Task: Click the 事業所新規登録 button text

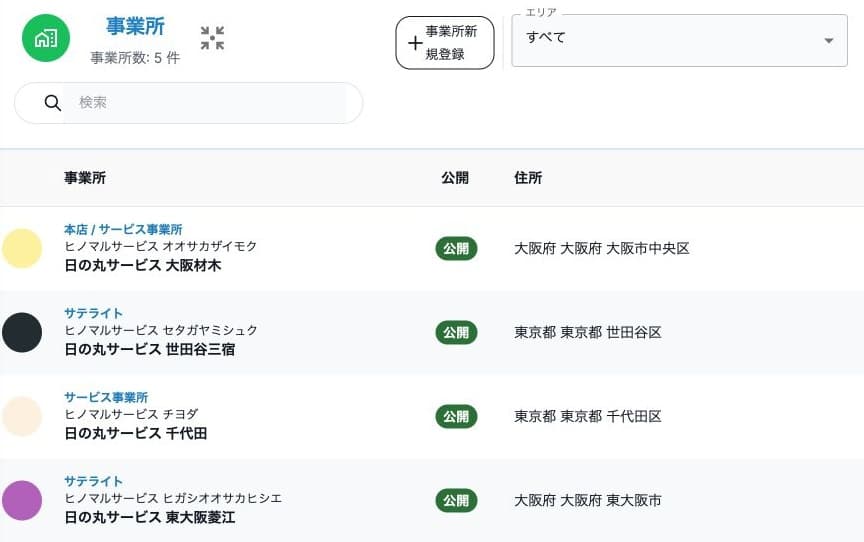Action: [x=451, y=43]
